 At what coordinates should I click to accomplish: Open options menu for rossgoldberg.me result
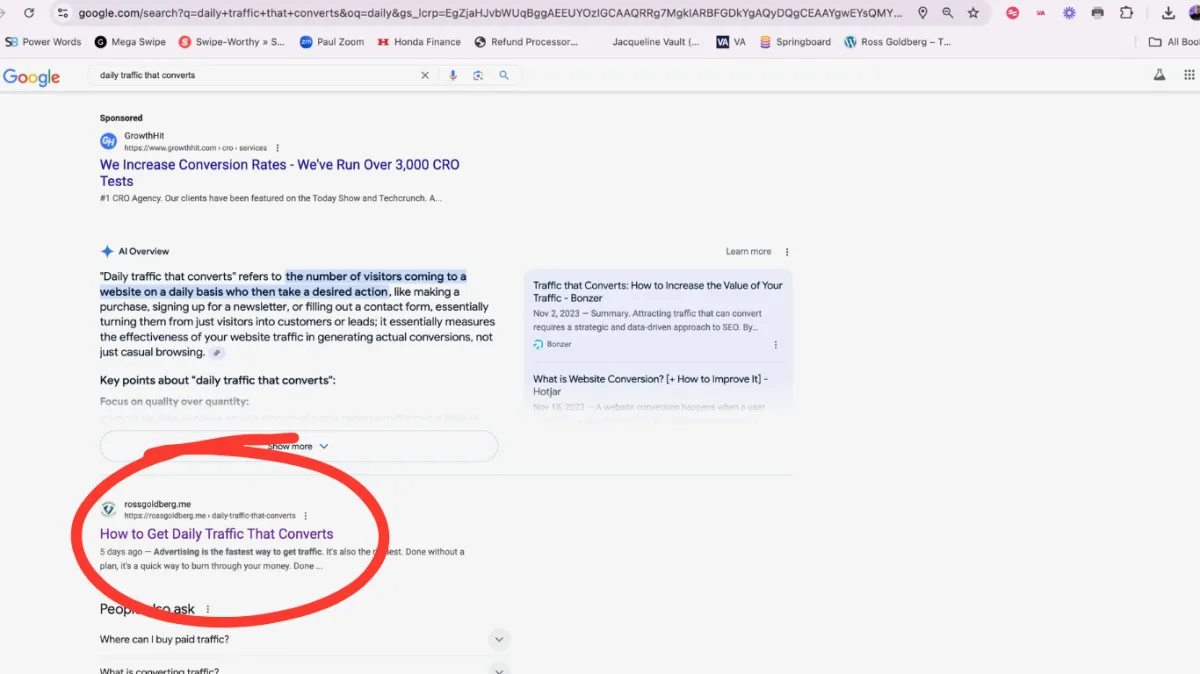pyautogui.click(x=306, y=516)
